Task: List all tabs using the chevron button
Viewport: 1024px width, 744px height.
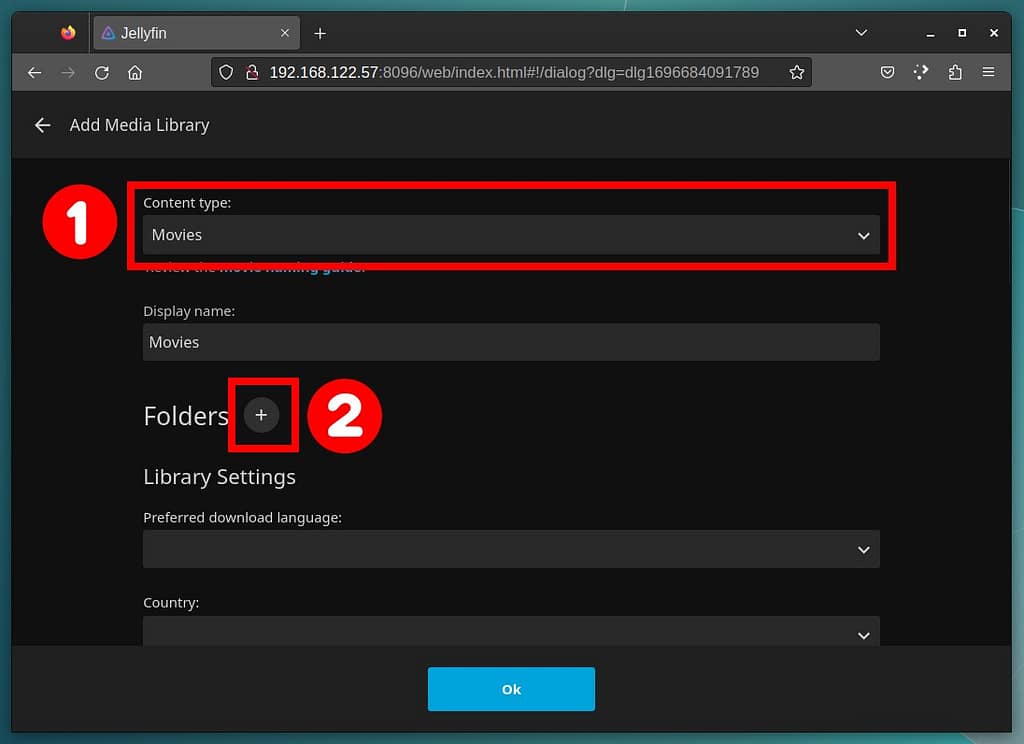Action: tap(861, 33)
